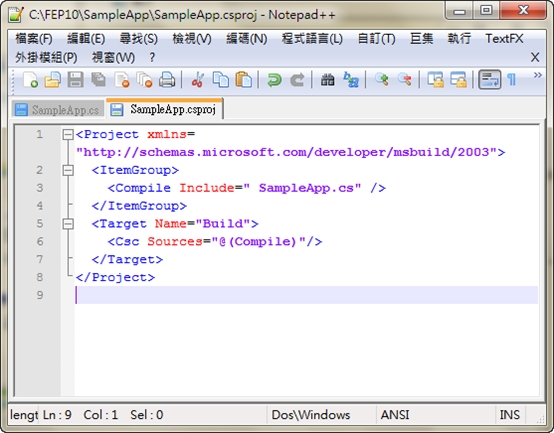Click the Cut scissors icon
The width and height of the screenshot is (554, 433).
coord(198,79)
